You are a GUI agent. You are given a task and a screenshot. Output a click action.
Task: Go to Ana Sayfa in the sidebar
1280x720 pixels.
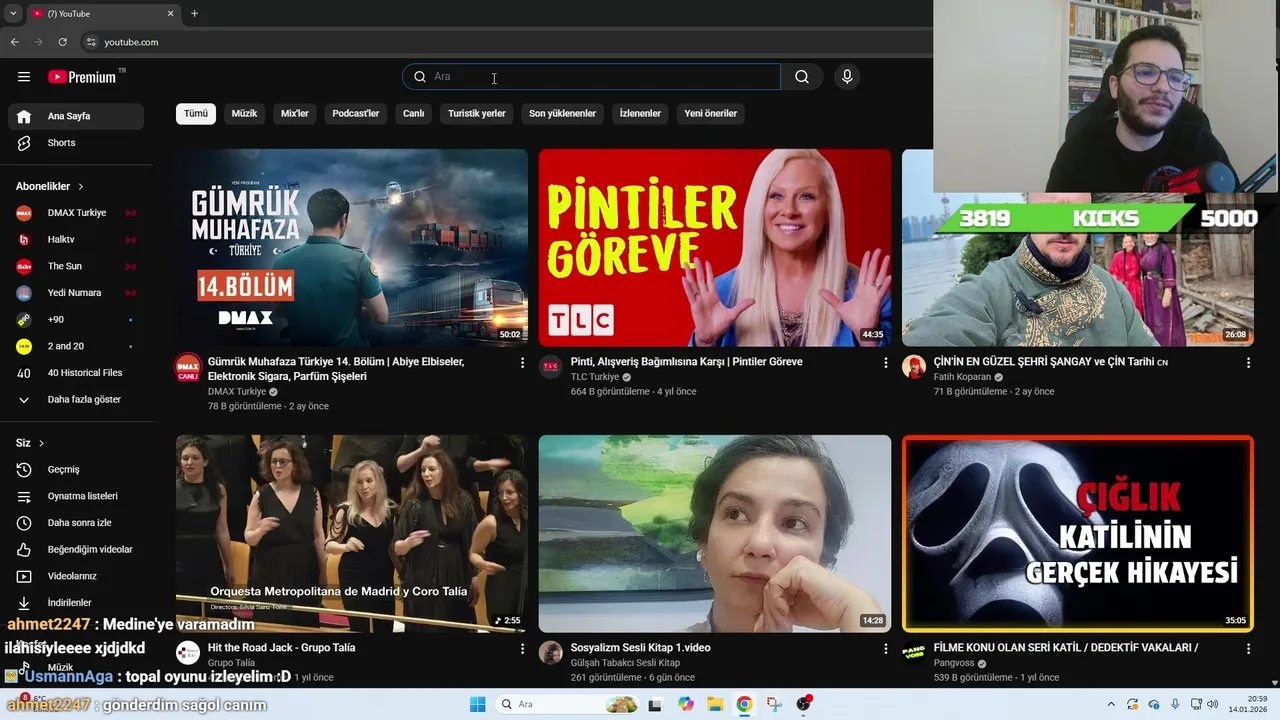click(x=76, y=116)
